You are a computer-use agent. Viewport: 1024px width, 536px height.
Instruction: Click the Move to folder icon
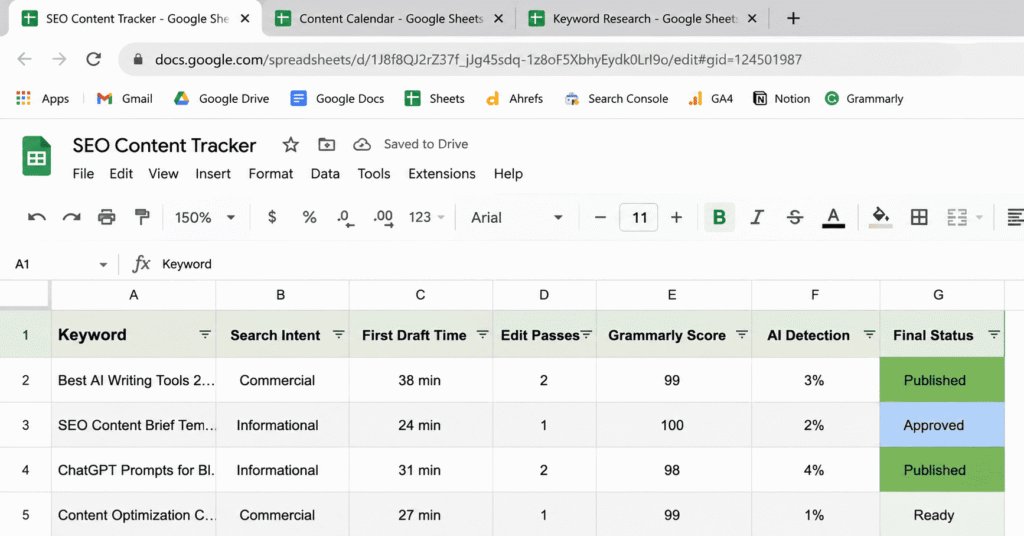pyautogui.click(x=327, y=144)
